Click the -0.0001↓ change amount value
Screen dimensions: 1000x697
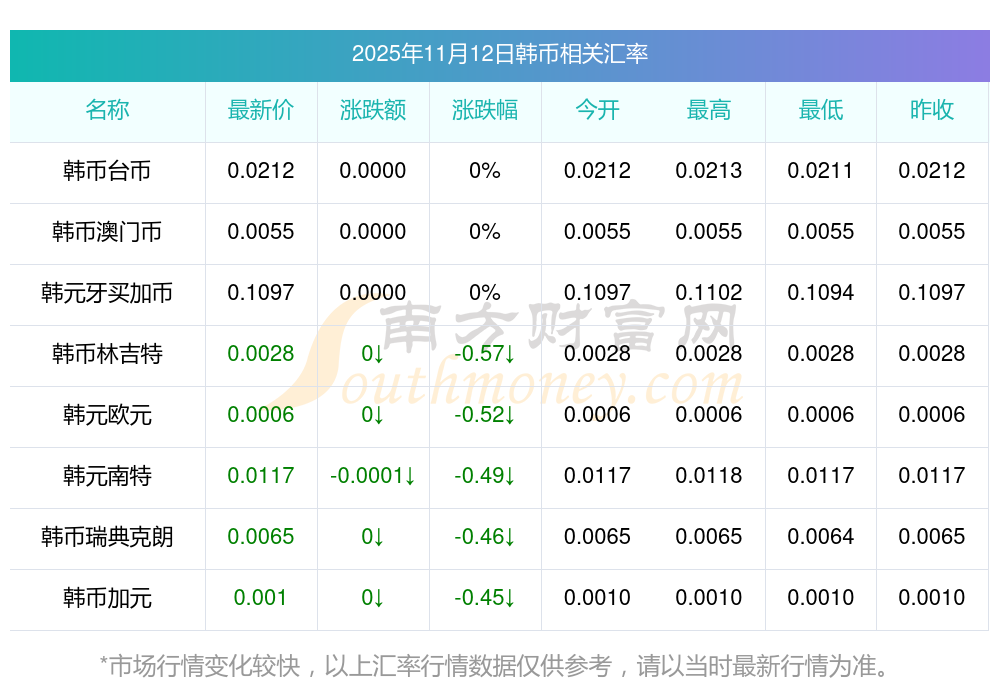click(x=373, y=476)
